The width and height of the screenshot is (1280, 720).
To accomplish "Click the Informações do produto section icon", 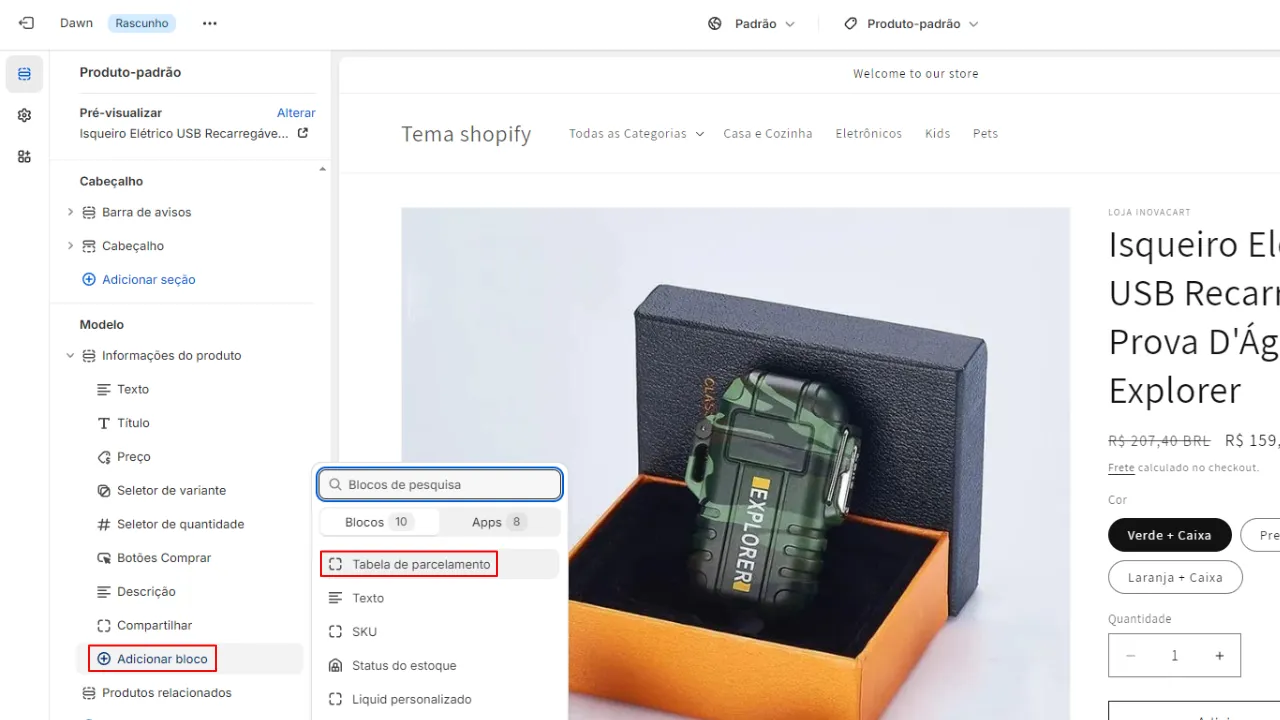I will point(88,355).
